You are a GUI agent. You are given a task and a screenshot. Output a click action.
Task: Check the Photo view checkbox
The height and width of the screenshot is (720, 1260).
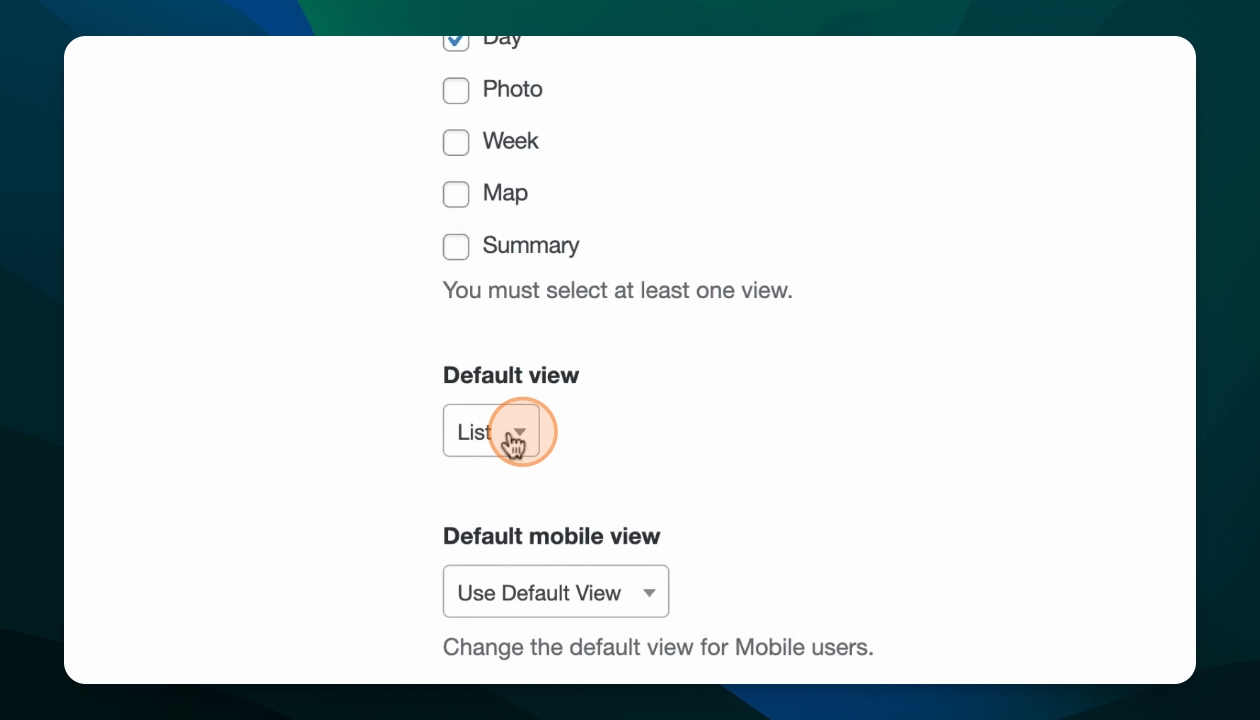tap(456, 90)
